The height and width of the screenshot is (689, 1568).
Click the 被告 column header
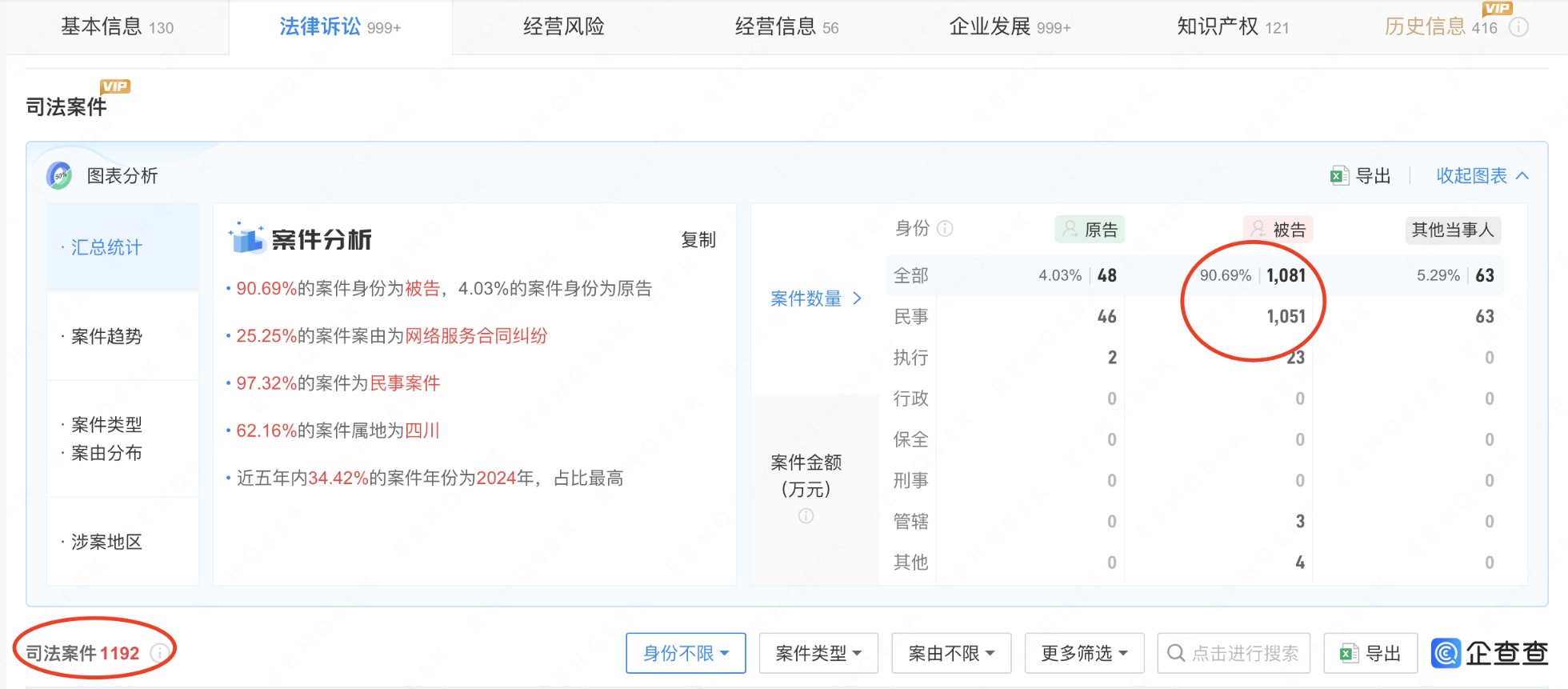1278,230
